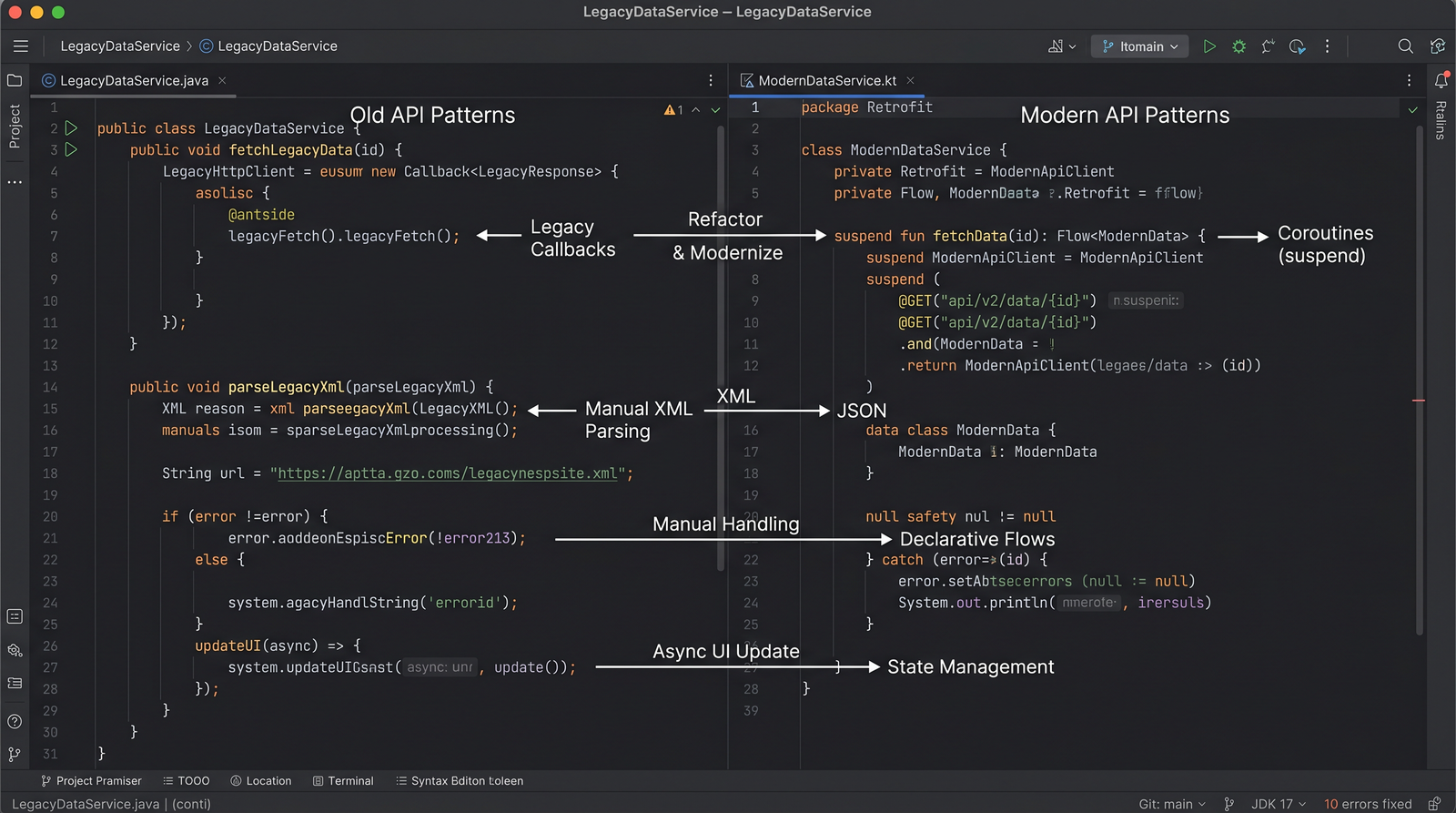The height and width of the screenshot is (813, 1456).
Task: Click the run with coverage icon
Action: [1298, 46]
